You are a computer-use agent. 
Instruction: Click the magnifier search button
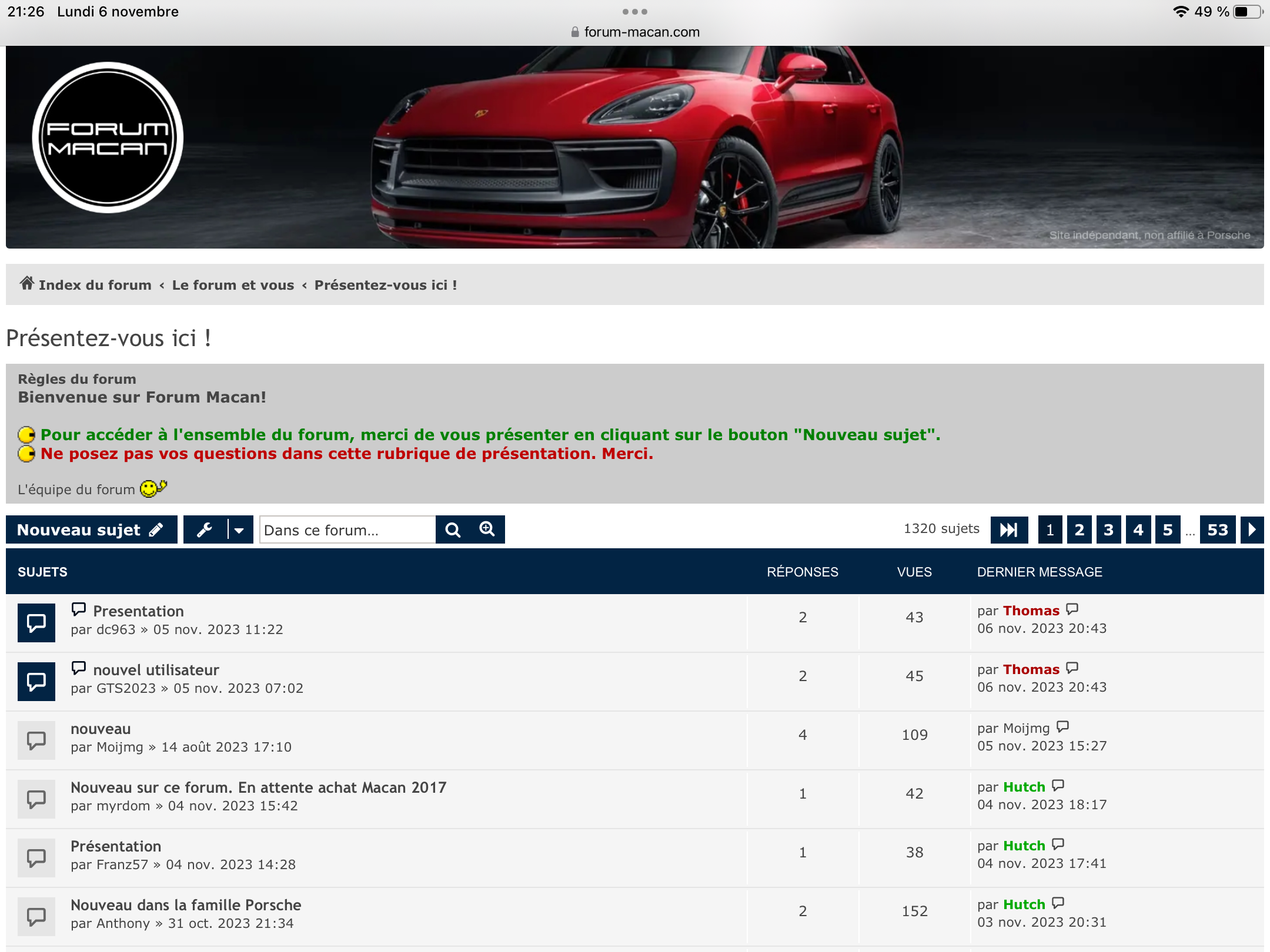[x=453, y=530]
